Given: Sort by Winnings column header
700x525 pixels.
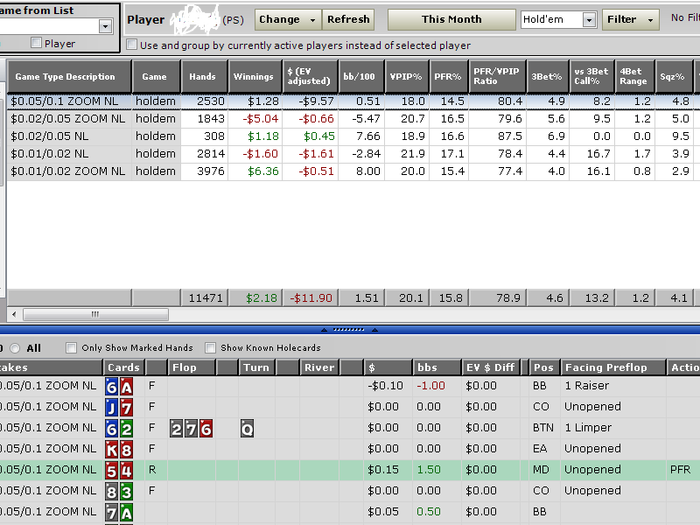Looking at the screenshot, I should pos(255,77).
